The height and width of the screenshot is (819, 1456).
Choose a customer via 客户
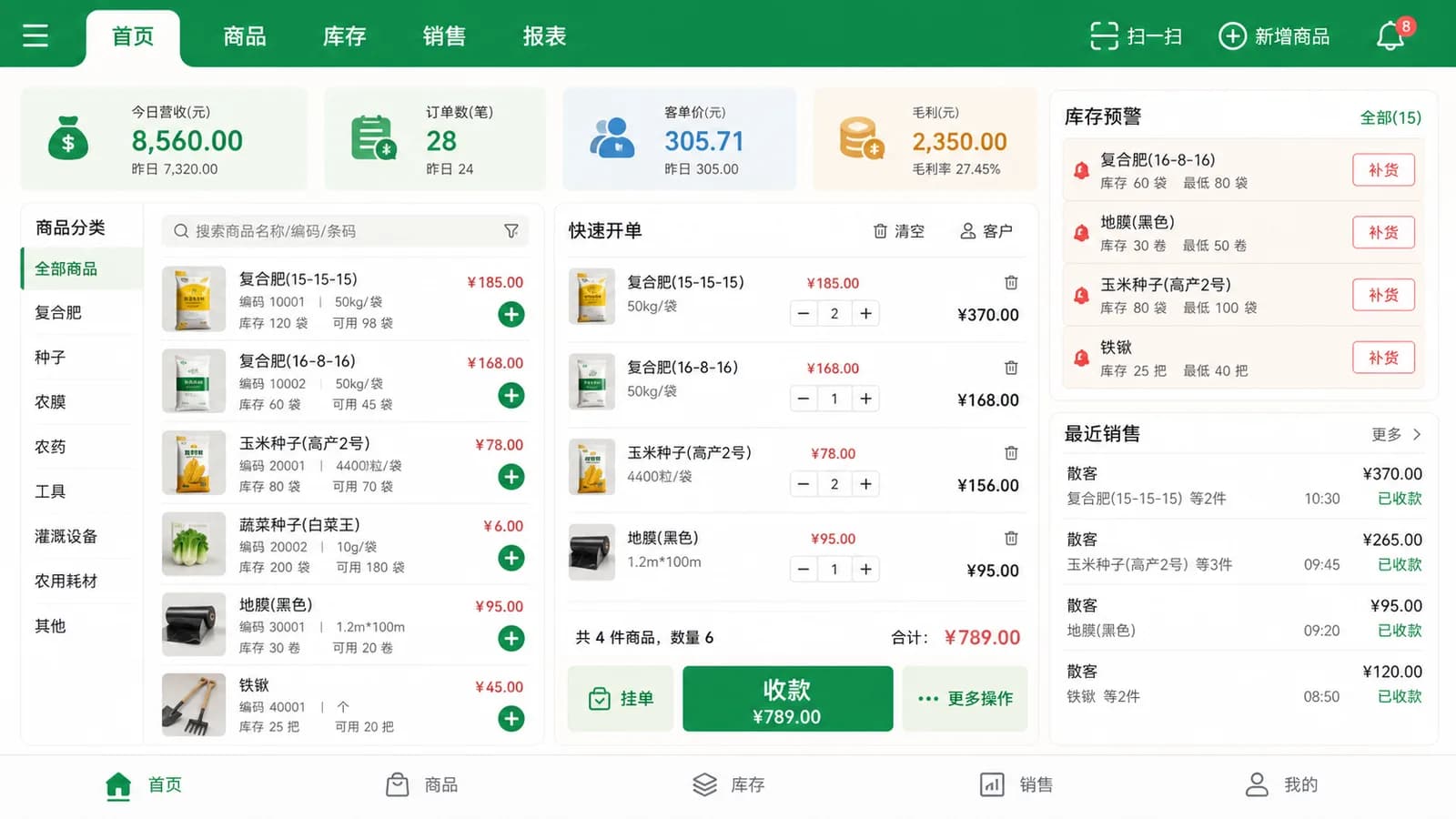tap(986, 231)
